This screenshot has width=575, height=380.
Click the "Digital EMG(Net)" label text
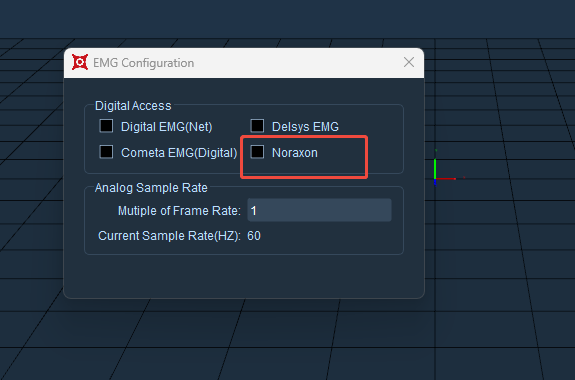tap(167, 127)
